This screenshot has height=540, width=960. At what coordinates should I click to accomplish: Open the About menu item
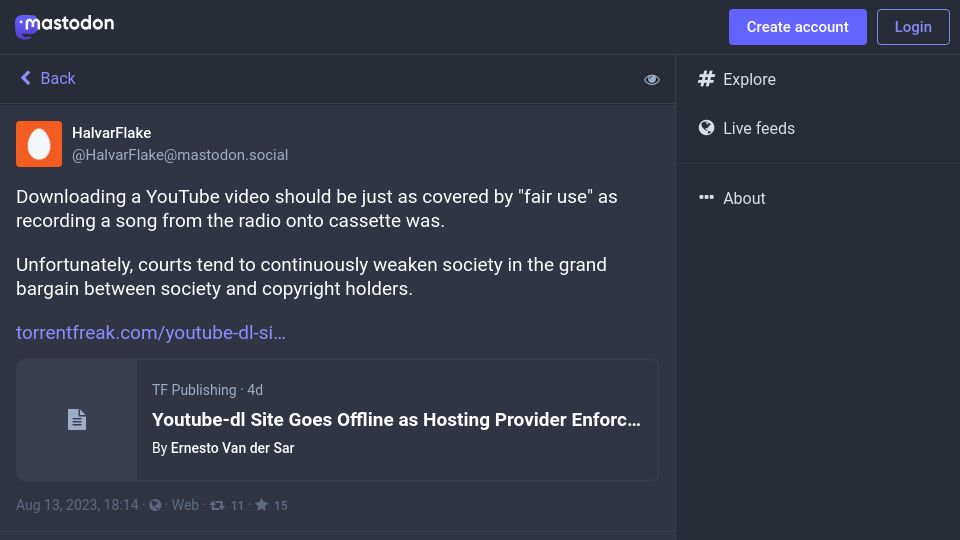tap(732, 198)
